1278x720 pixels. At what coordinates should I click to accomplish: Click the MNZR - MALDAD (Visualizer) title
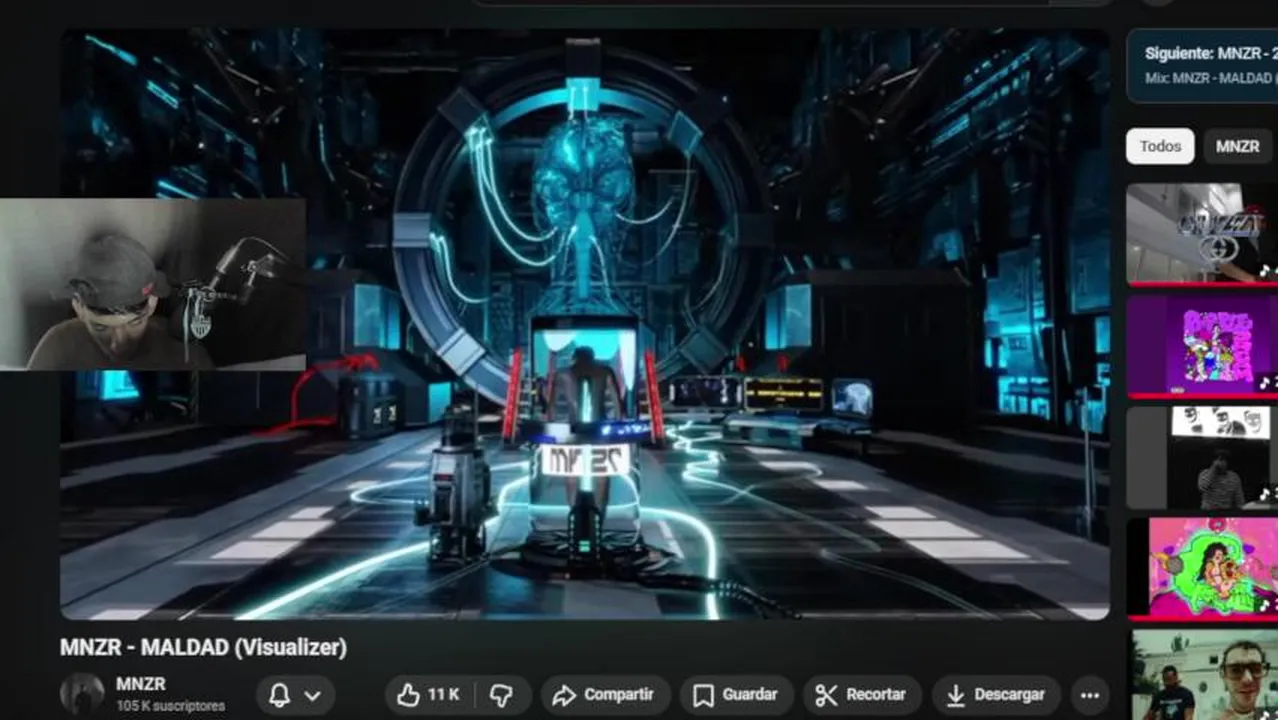point(203,647)
